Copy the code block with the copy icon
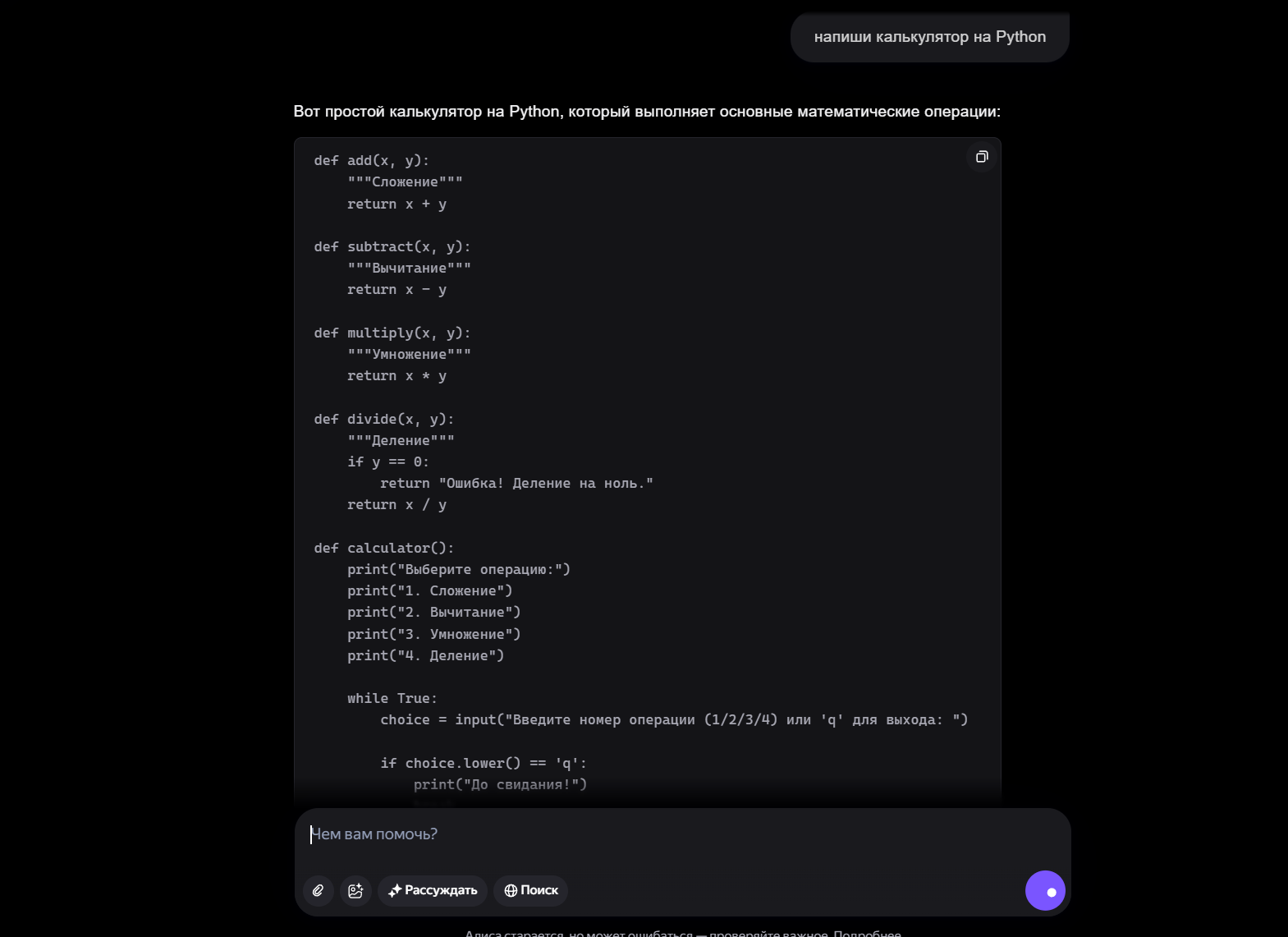 pos(982,157)
